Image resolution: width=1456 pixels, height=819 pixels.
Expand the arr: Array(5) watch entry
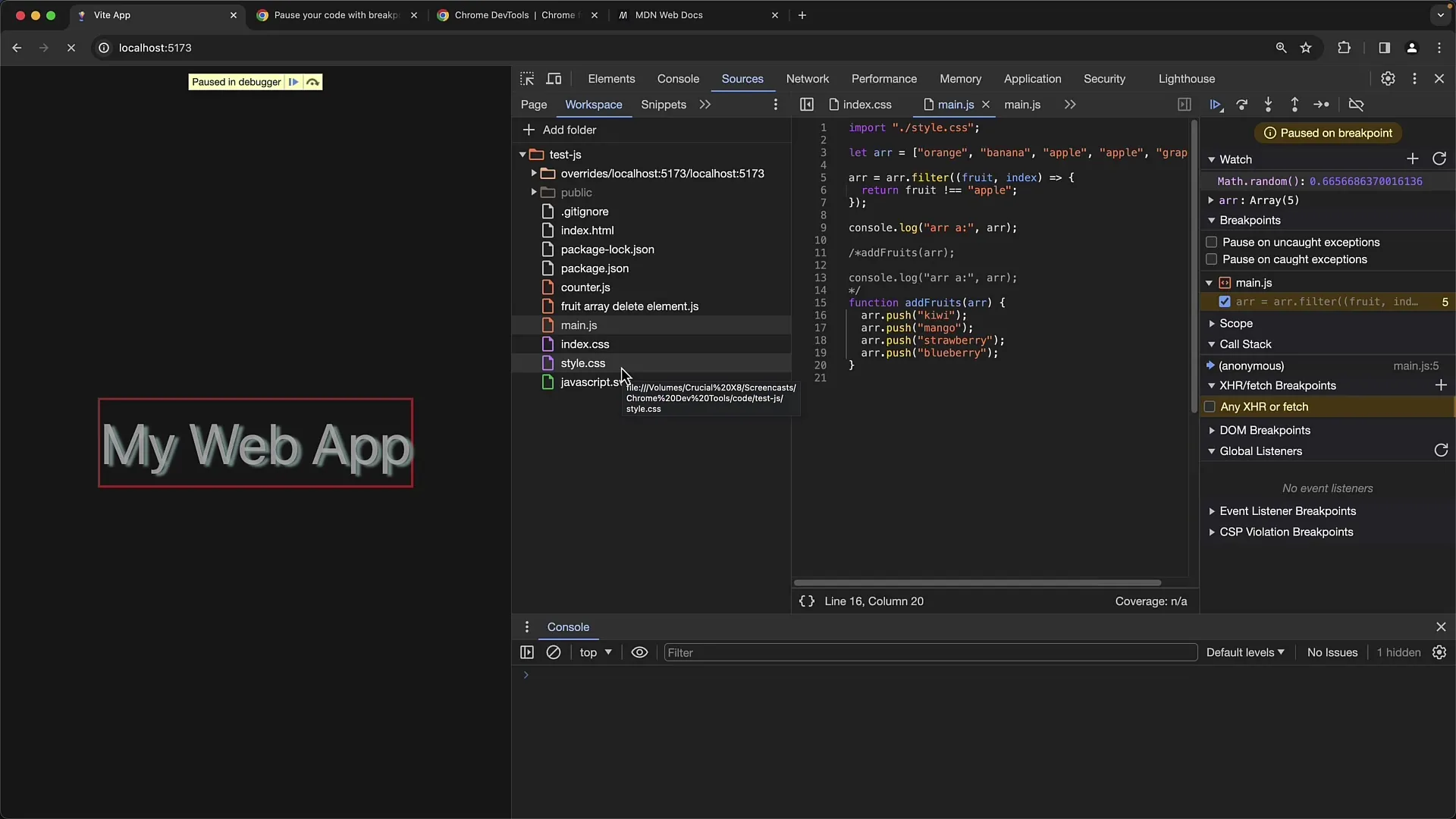(1210, 201)
